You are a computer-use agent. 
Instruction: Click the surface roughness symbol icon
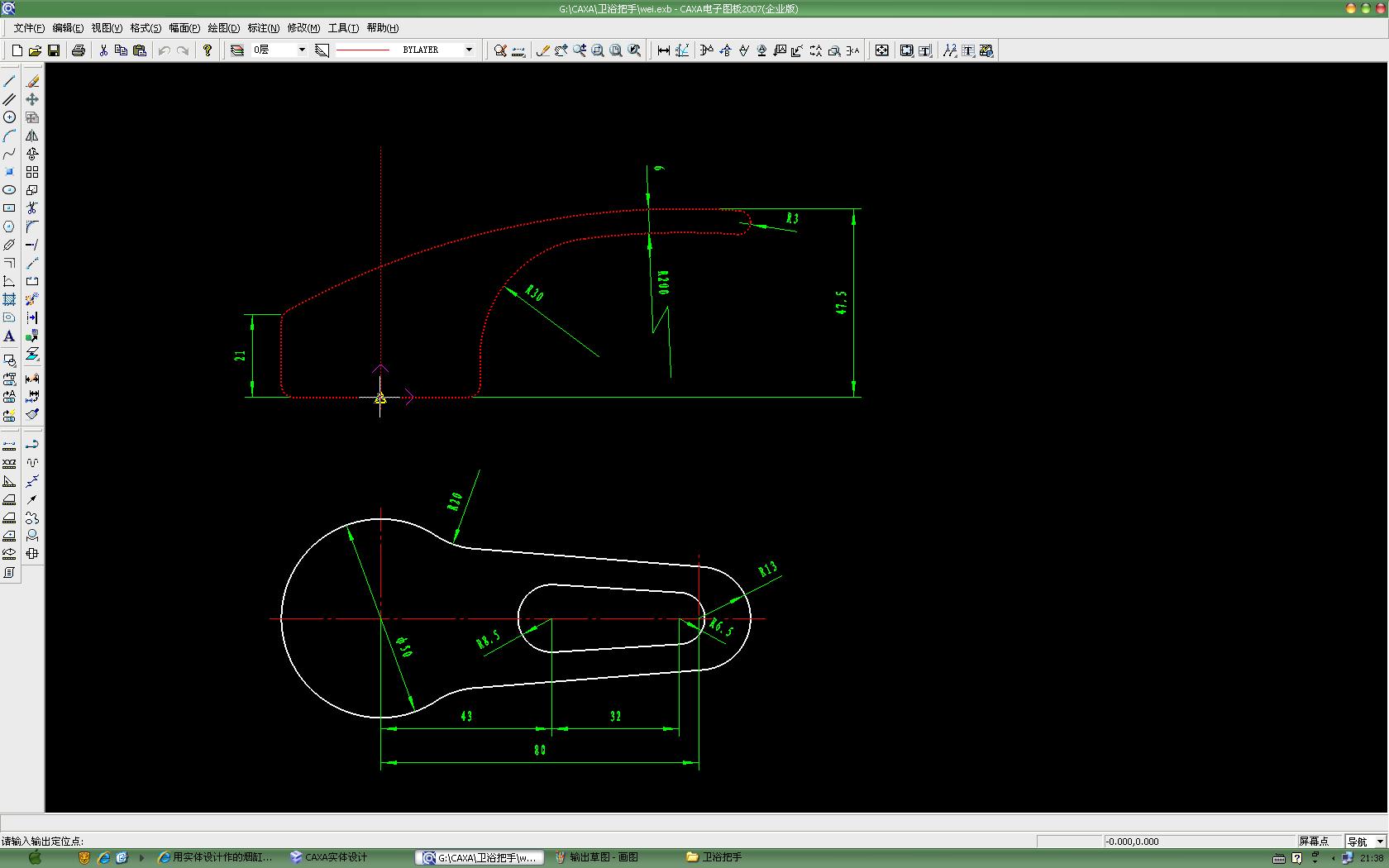click(x=743, y=50)
